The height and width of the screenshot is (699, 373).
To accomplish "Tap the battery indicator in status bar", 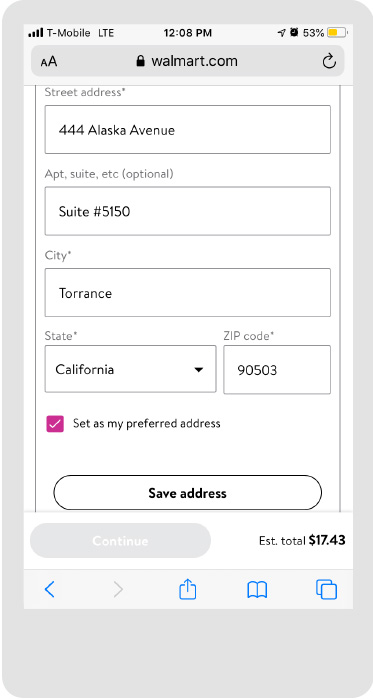I will pos(337,33).
